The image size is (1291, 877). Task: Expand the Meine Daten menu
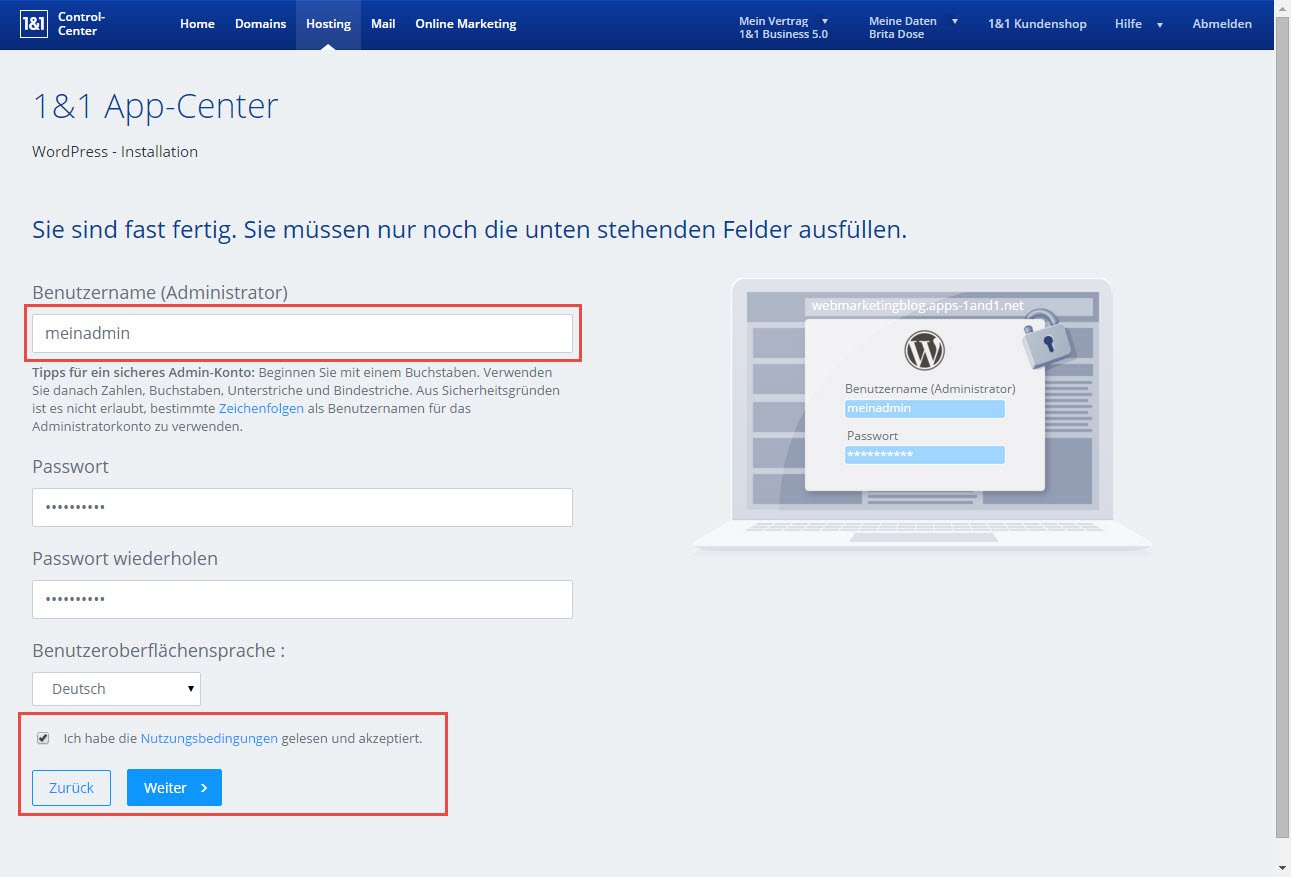(913, 27)
